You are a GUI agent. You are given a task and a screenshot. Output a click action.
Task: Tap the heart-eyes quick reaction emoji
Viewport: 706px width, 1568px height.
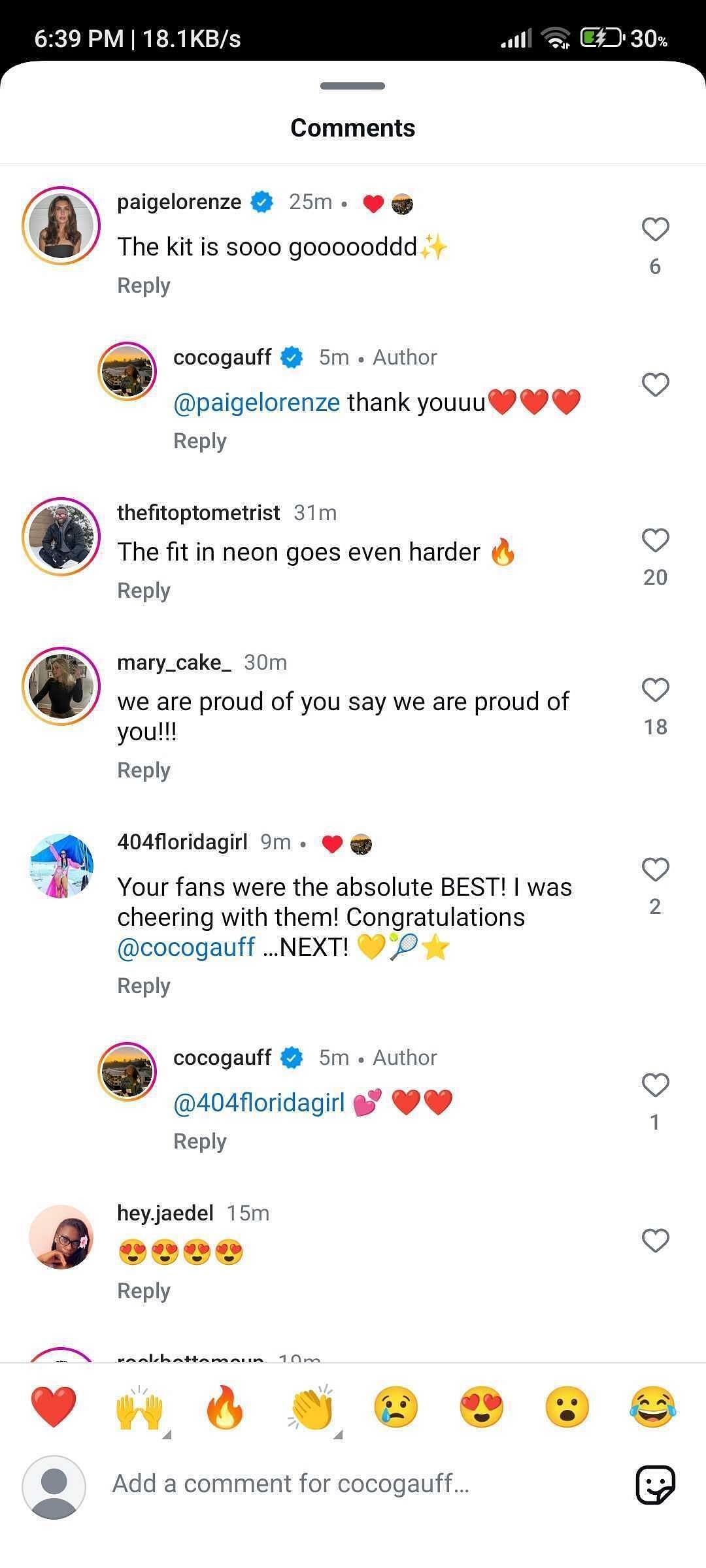(x=482, y=1406)
